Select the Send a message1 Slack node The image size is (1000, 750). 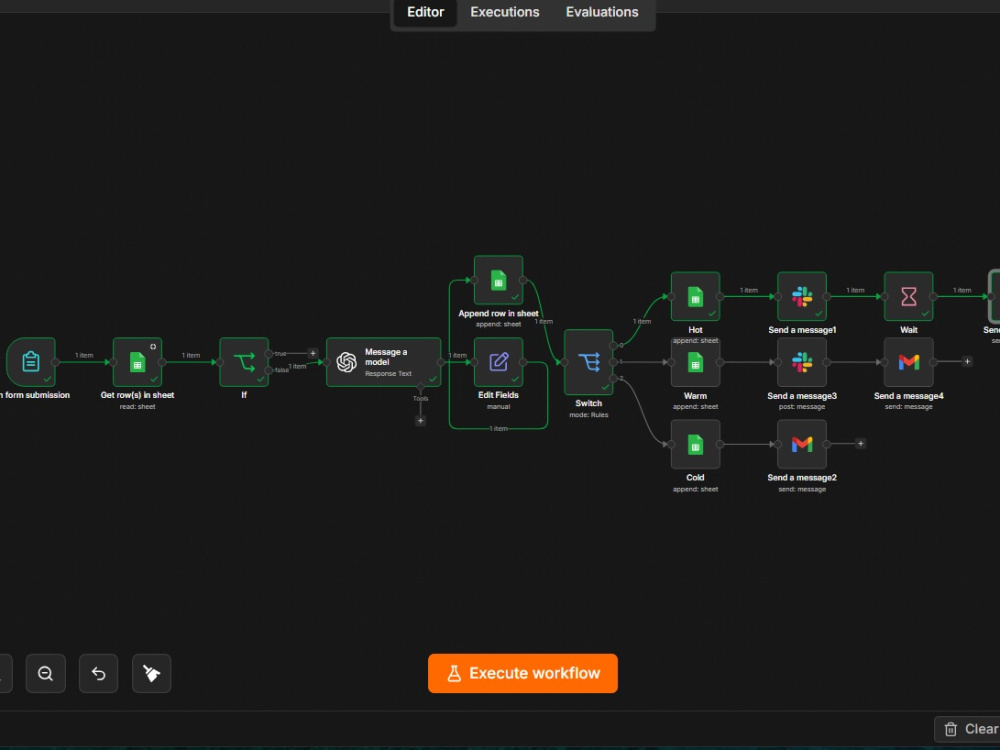click(802, 297)
